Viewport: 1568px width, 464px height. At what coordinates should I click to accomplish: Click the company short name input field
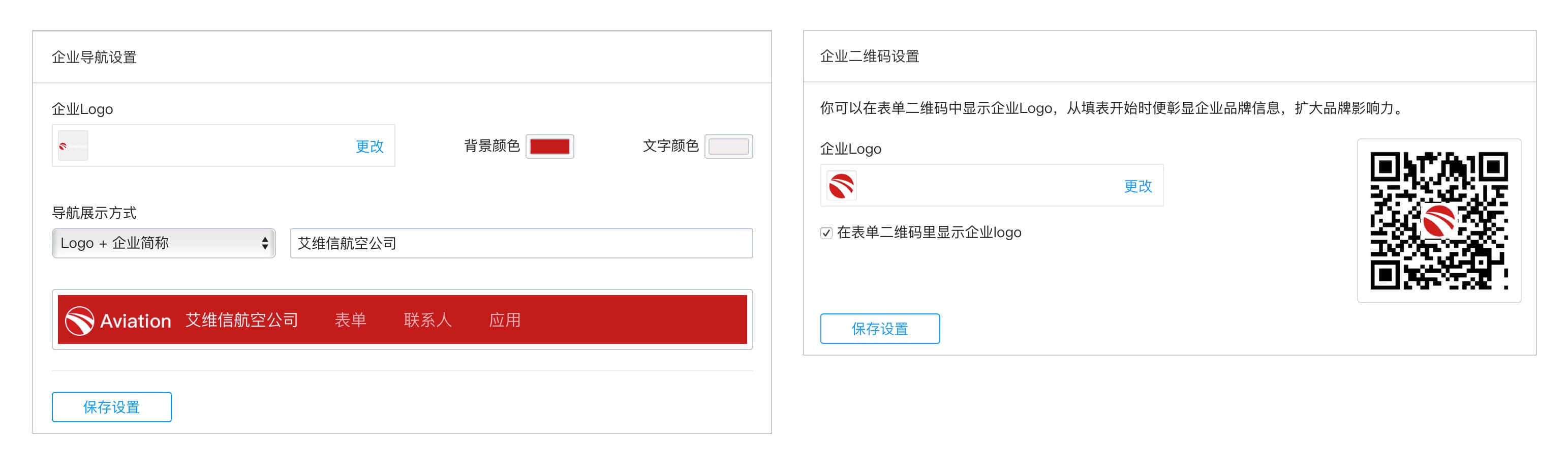(521, 244)
